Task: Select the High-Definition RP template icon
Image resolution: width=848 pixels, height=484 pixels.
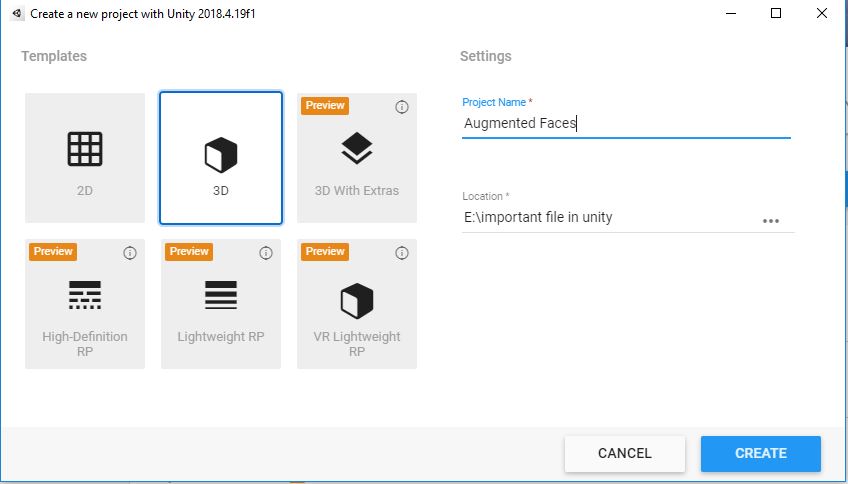Action: tap(85, 295)
